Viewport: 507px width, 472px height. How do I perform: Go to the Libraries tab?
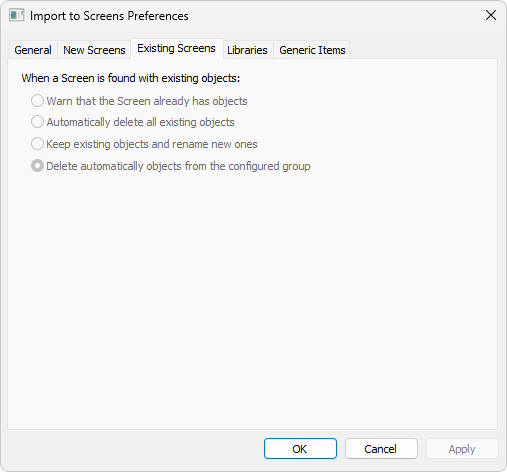247,50
